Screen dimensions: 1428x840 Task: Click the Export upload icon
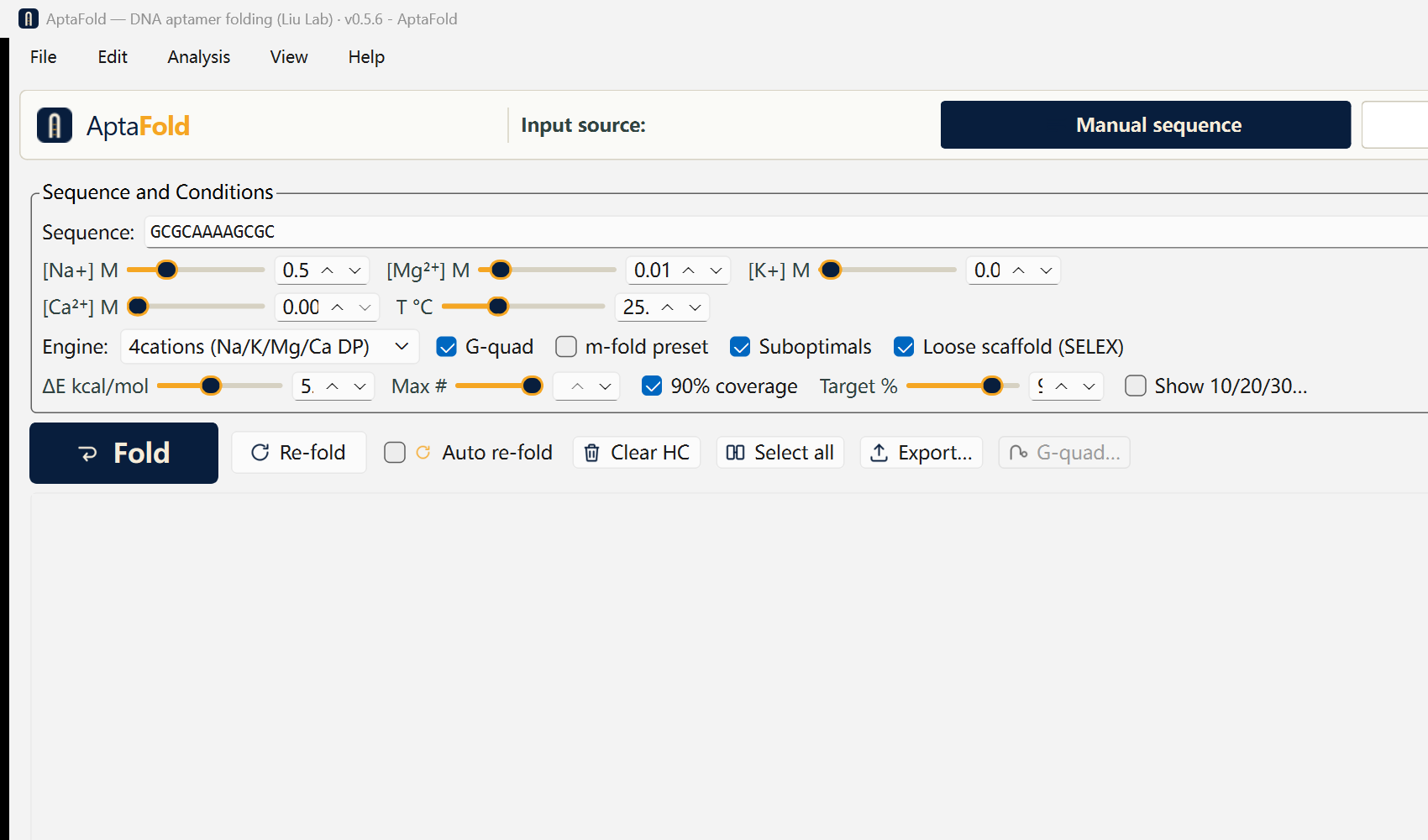point(879,453)
